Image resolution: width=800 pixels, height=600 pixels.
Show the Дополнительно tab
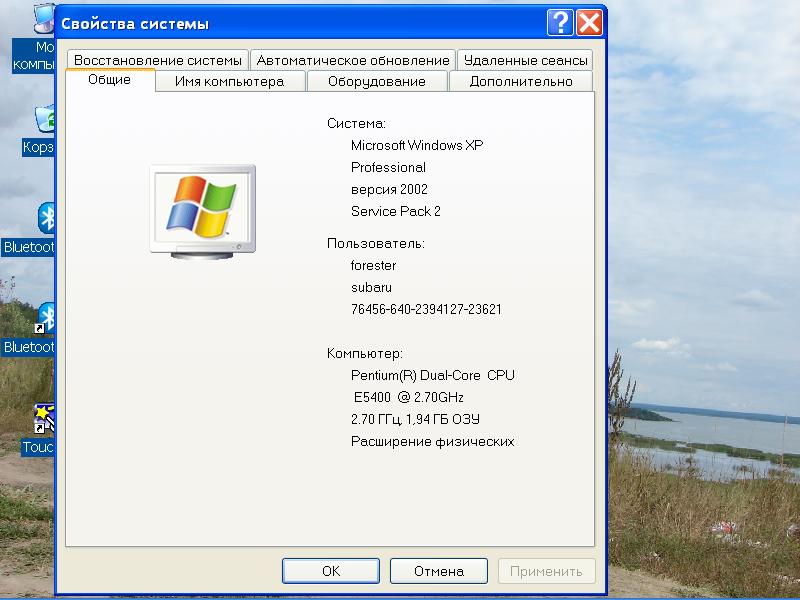coord(520,81)
